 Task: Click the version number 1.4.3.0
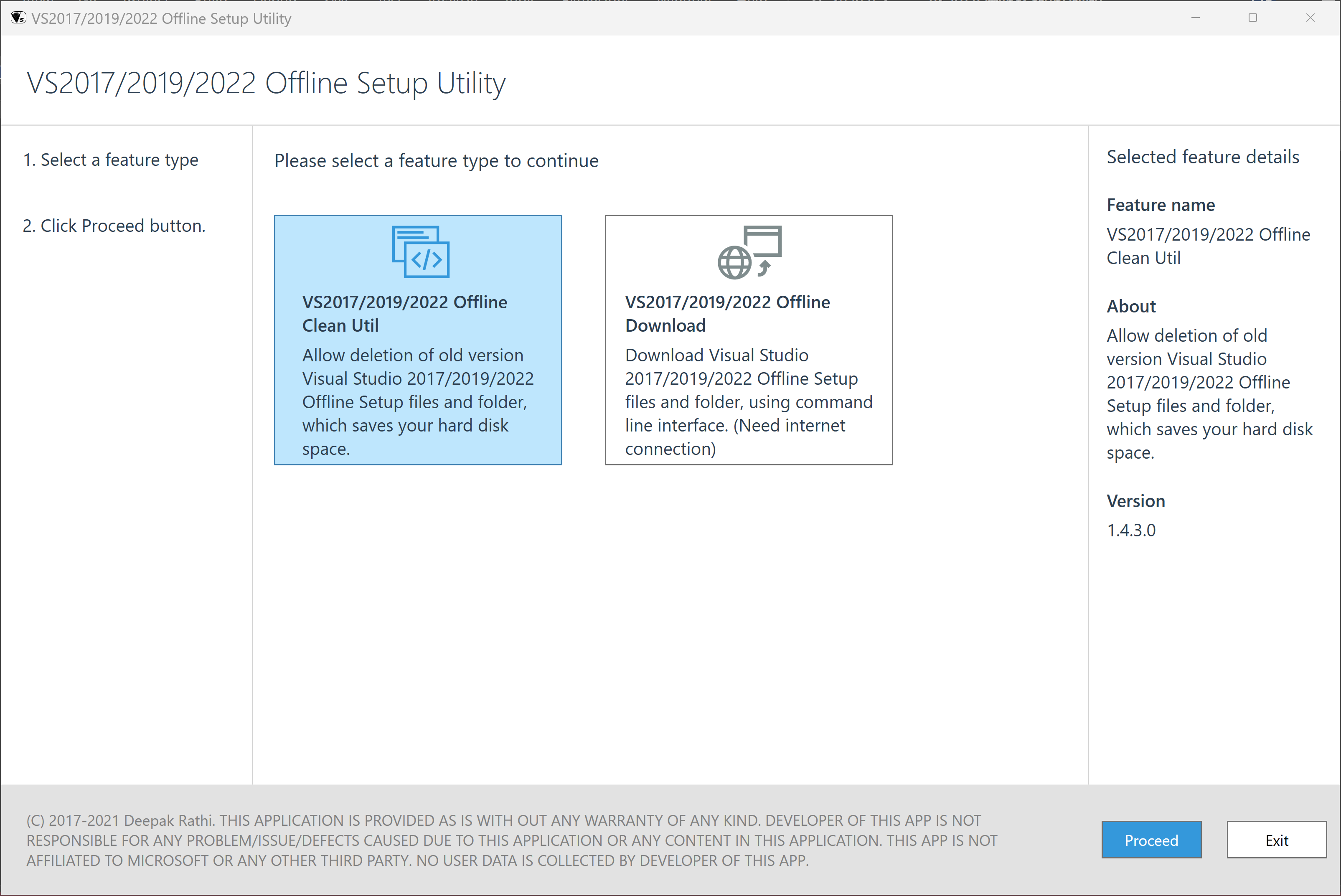[x=1131, y=530]
